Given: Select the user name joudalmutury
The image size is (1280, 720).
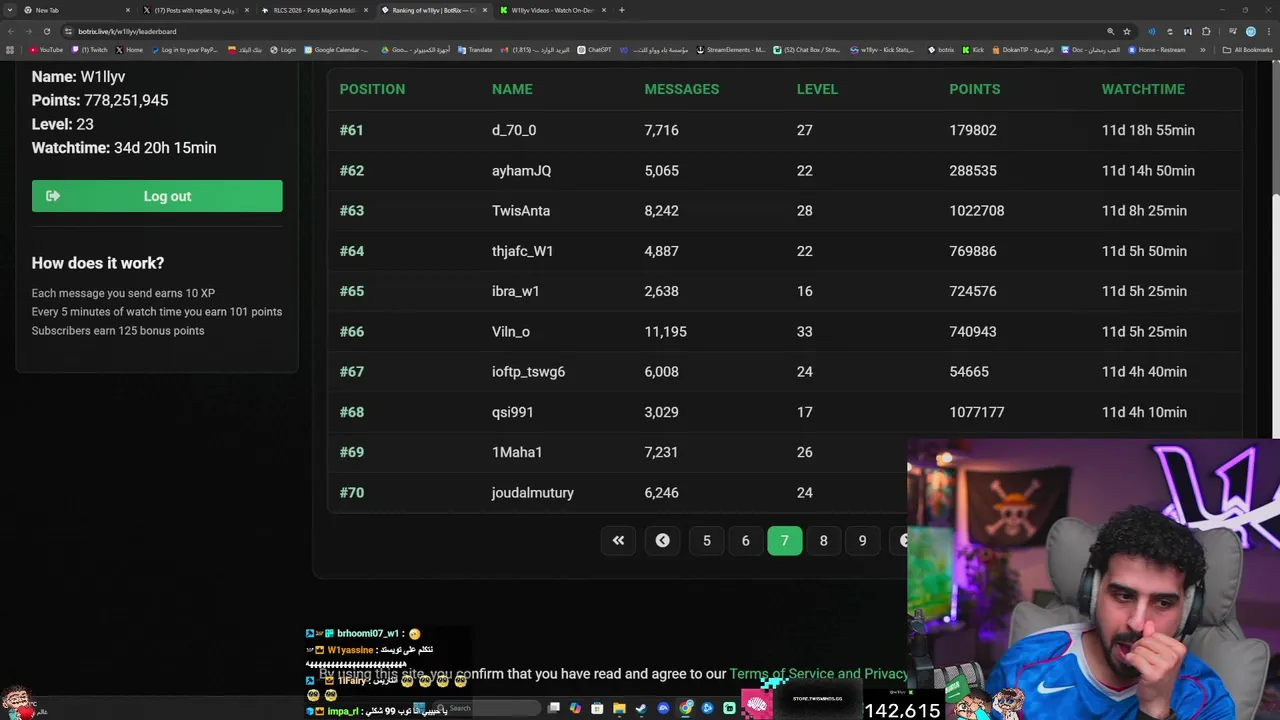Looking at the screenshot, I should click(x=533, y=493).
